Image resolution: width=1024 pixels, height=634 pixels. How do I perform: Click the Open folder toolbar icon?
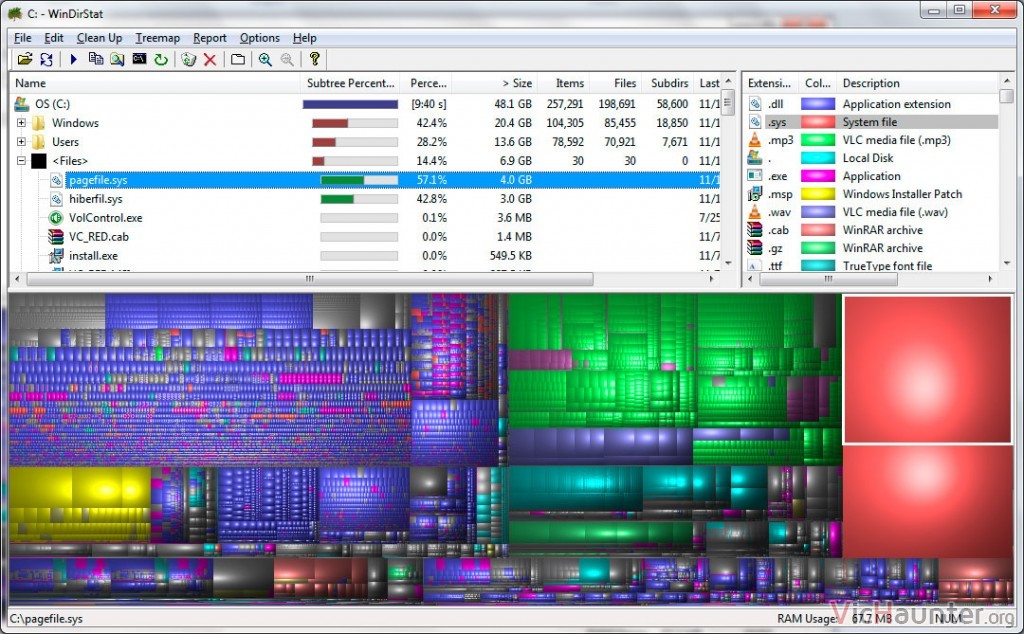pos(25,59)
